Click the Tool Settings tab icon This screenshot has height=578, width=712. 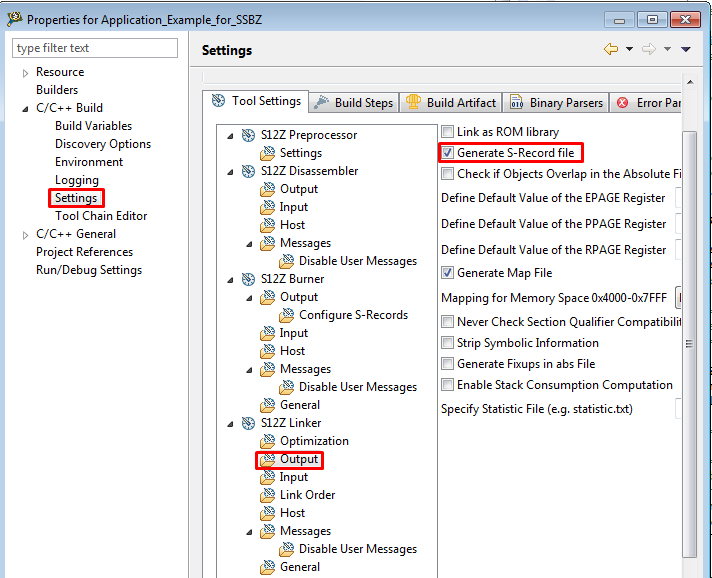tap(218, 101)
